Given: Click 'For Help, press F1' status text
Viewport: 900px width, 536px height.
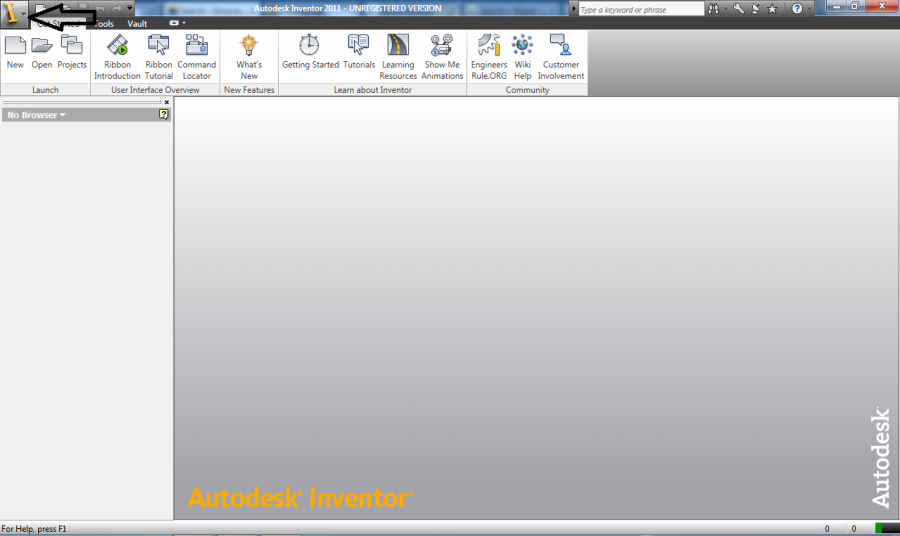Looking at the screenshot, I should (34, 529).
